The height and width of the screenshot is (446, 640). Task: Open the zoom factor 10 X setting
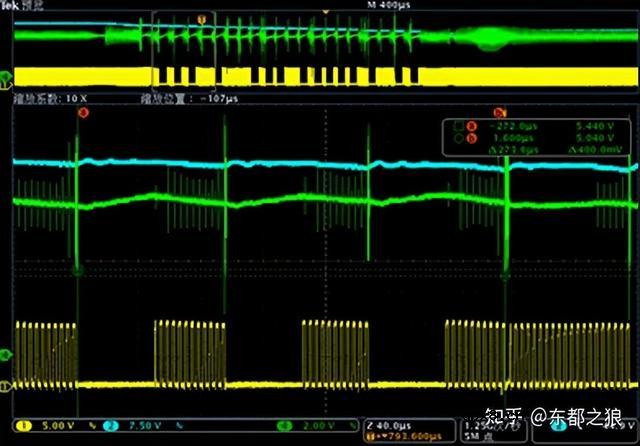tap(50, 100)
